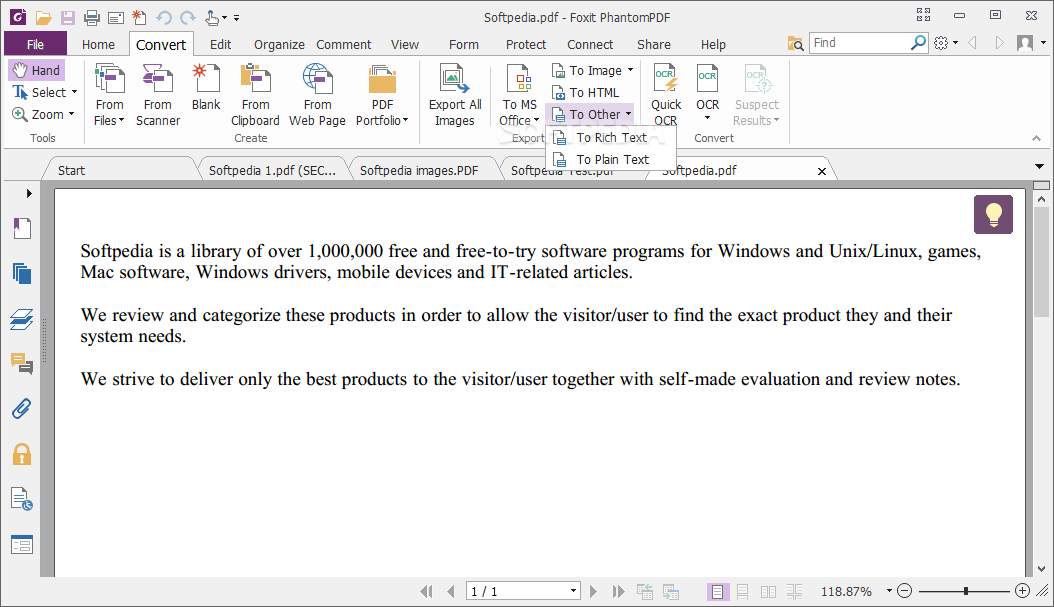Expand the Select tool dropdown
1054x607 pixels.
tap(74, 92)
